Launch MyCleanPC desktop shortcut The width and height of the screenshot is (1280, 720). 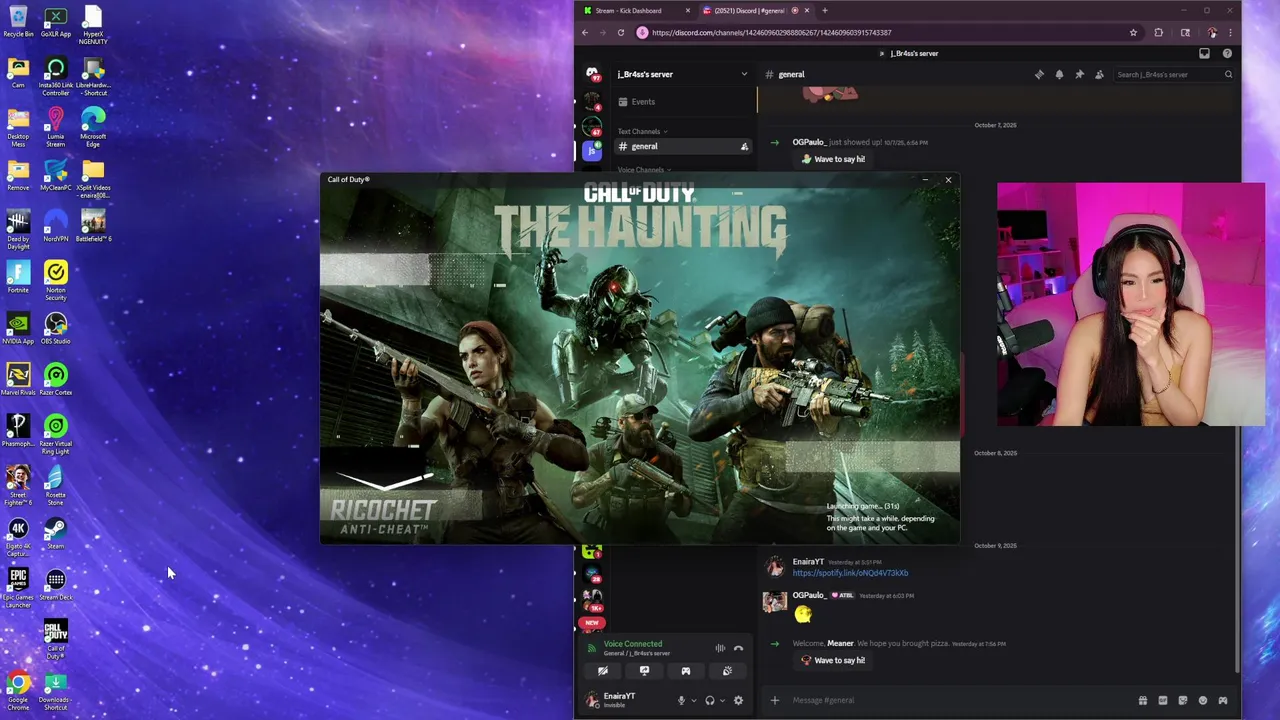(x=56, y=176)
